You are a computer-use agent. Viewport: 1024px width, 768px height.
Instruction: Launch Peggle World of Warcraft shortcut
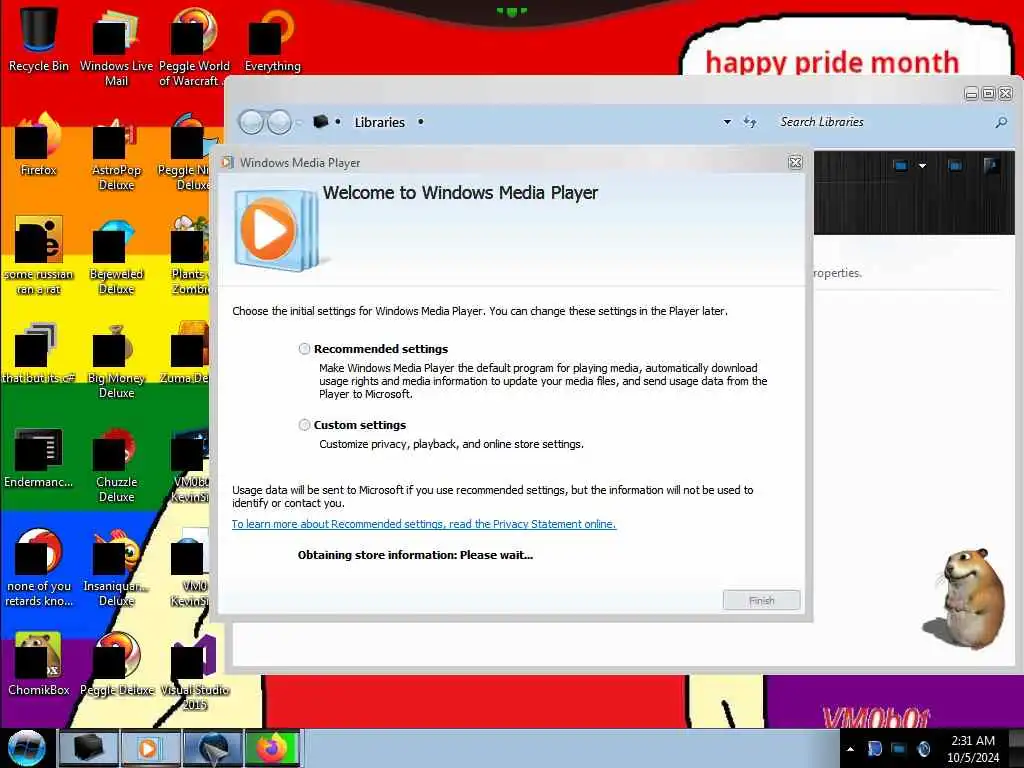194,47
